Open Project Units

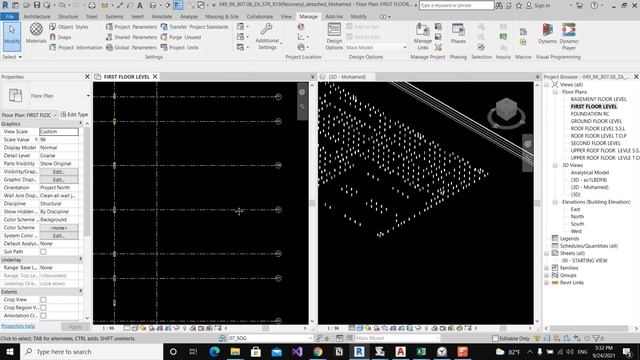pos(180,47)
